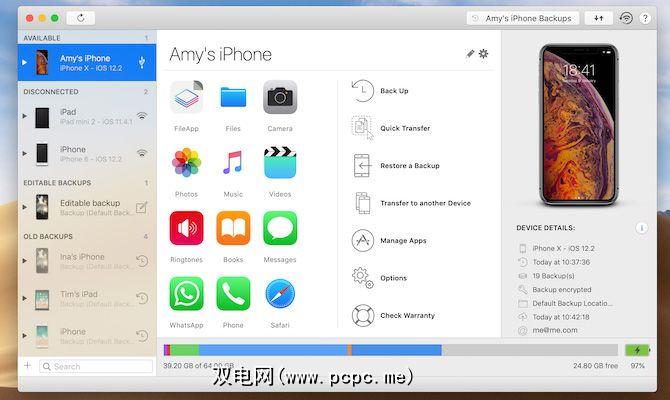Click '24.80 GB free' text
The width and height of the screenshot is (670, 400).
click(x=596, y=366)
